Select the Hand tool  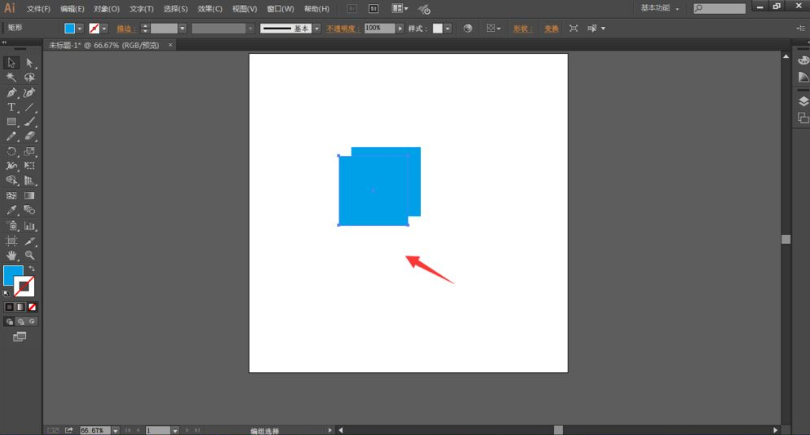coord(11,255)
